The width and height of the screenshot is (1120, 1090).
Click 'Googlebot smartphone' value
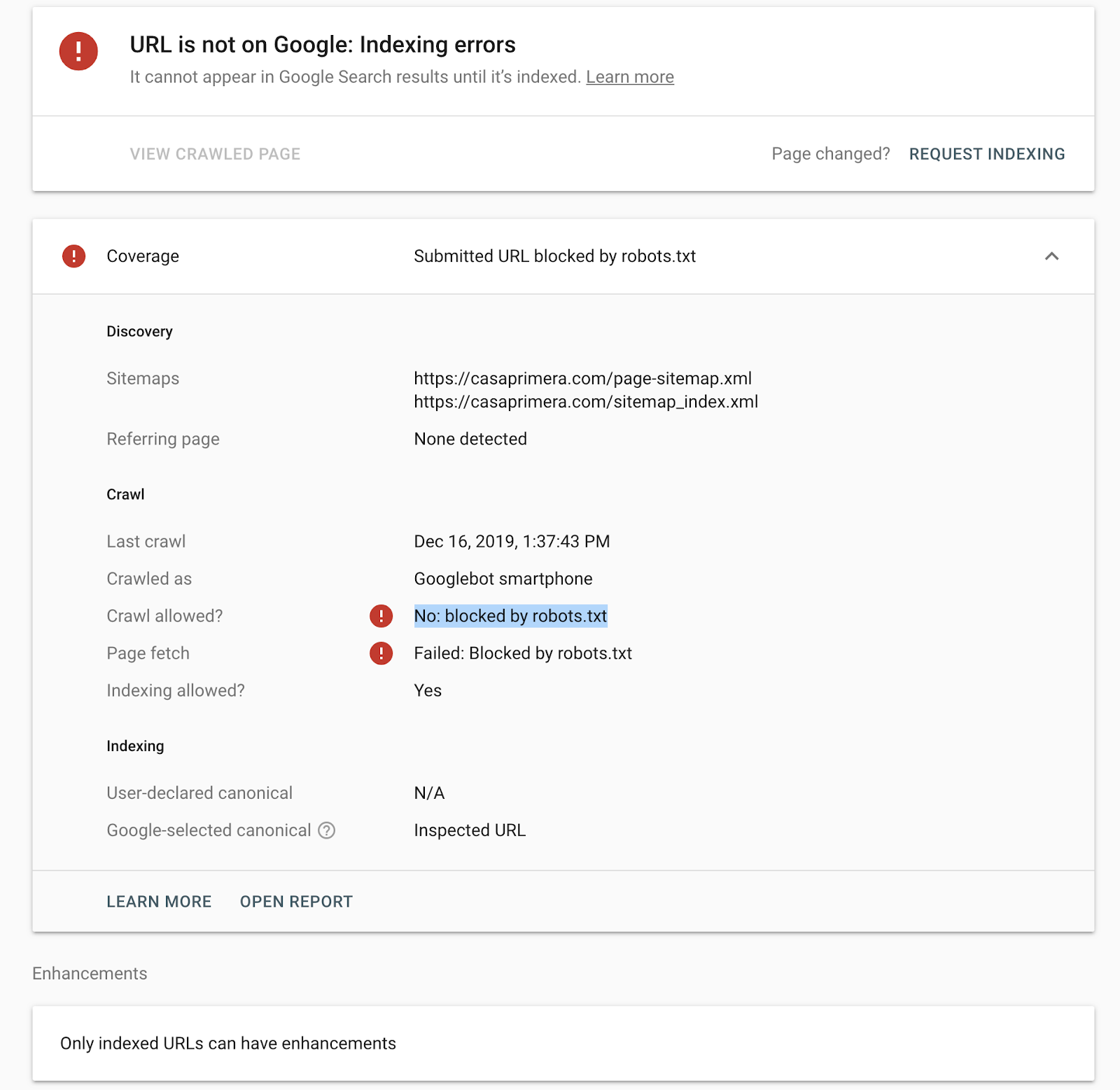(503, 579)
